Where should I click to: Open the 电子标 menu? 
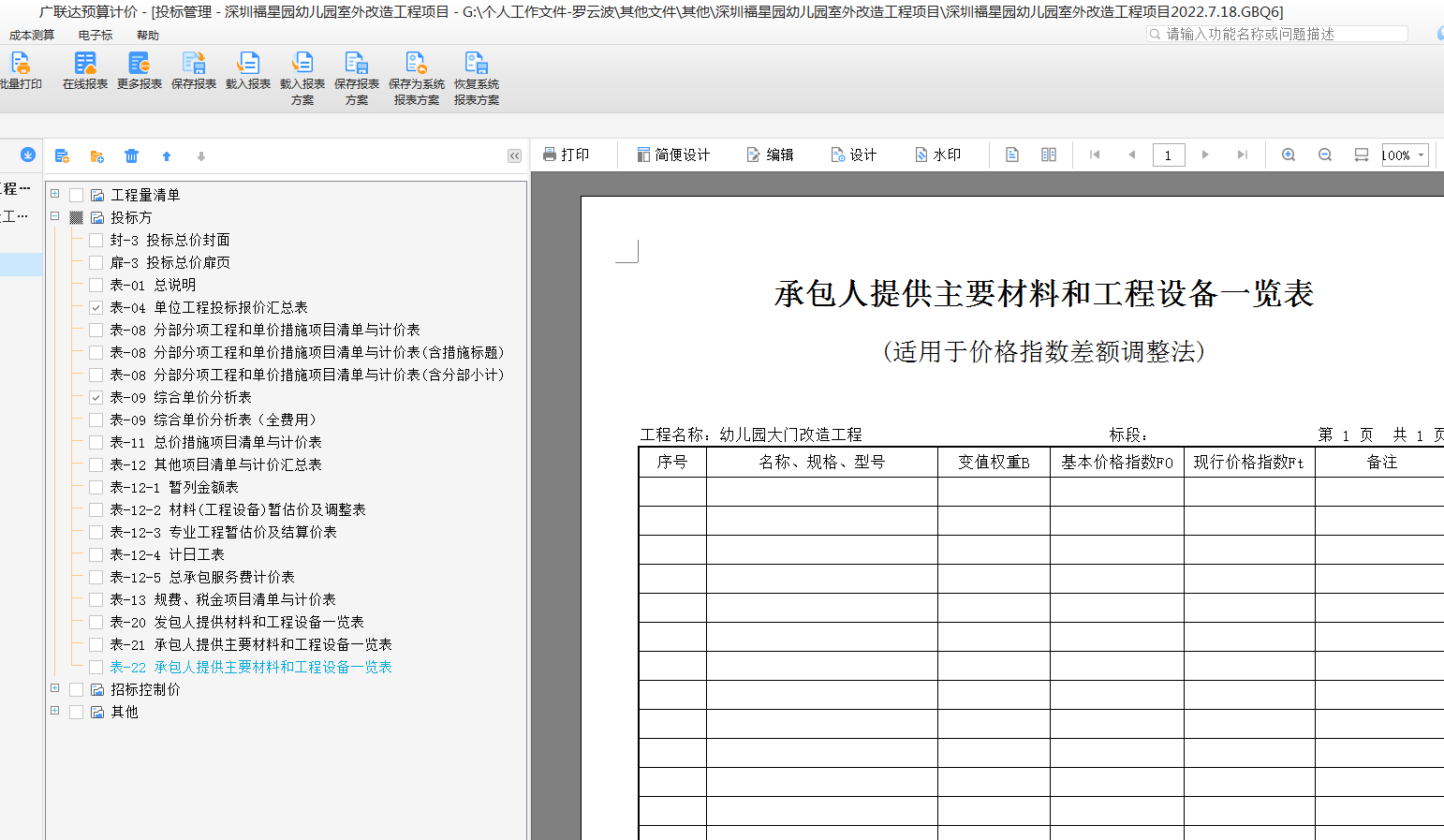pos(96,35)
